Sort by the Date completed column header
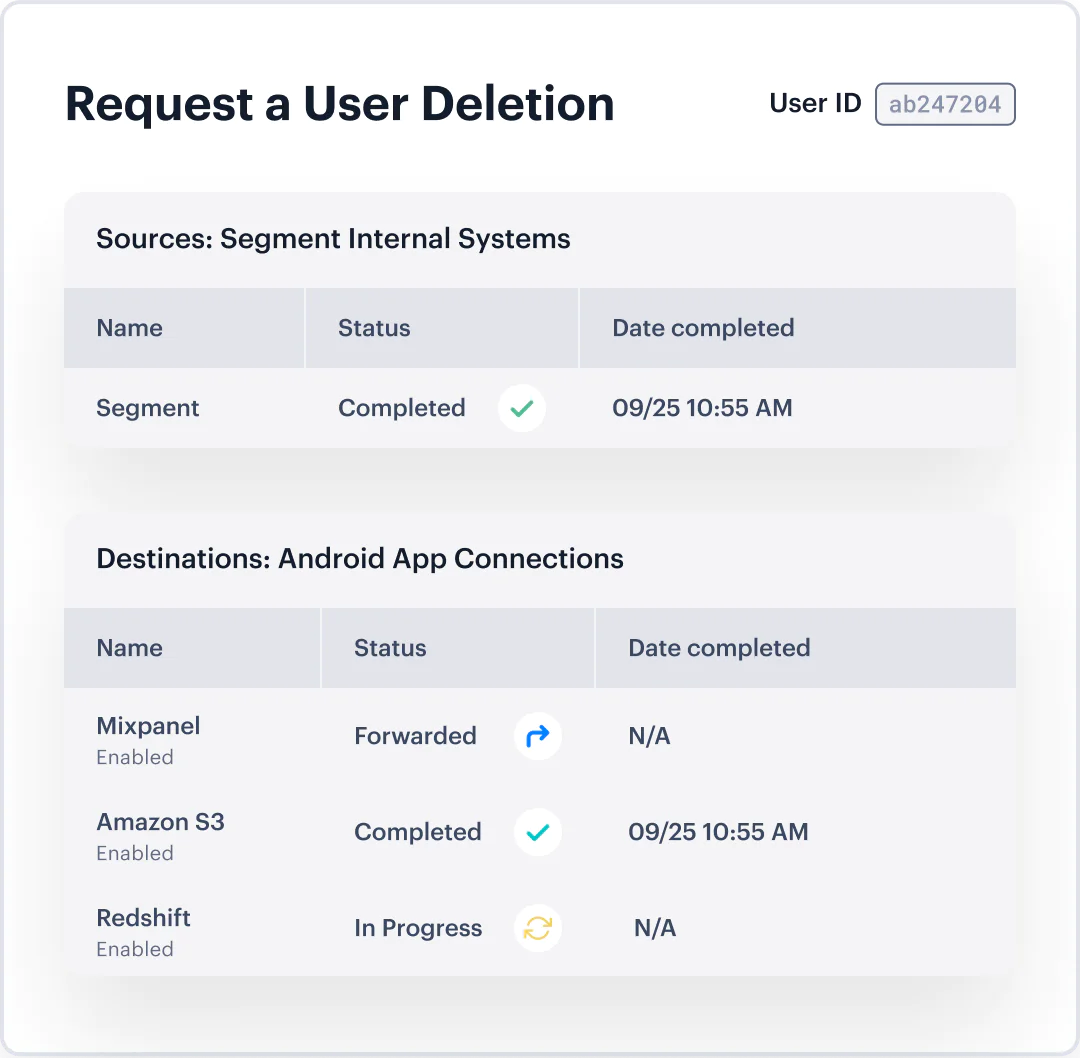This screenshot has width=1080, height=1058. pos(703,328)
